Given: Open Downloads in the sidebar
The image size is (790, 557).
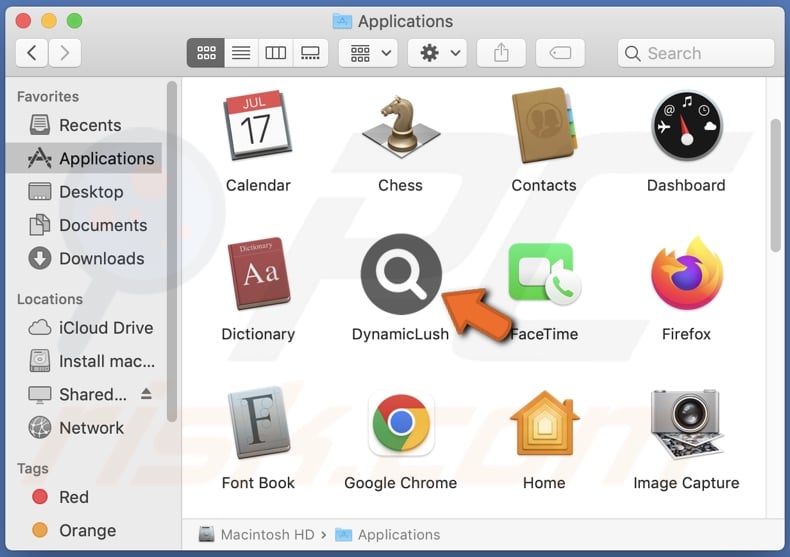Looking at the screenshot, I should (x=85, y=258).
